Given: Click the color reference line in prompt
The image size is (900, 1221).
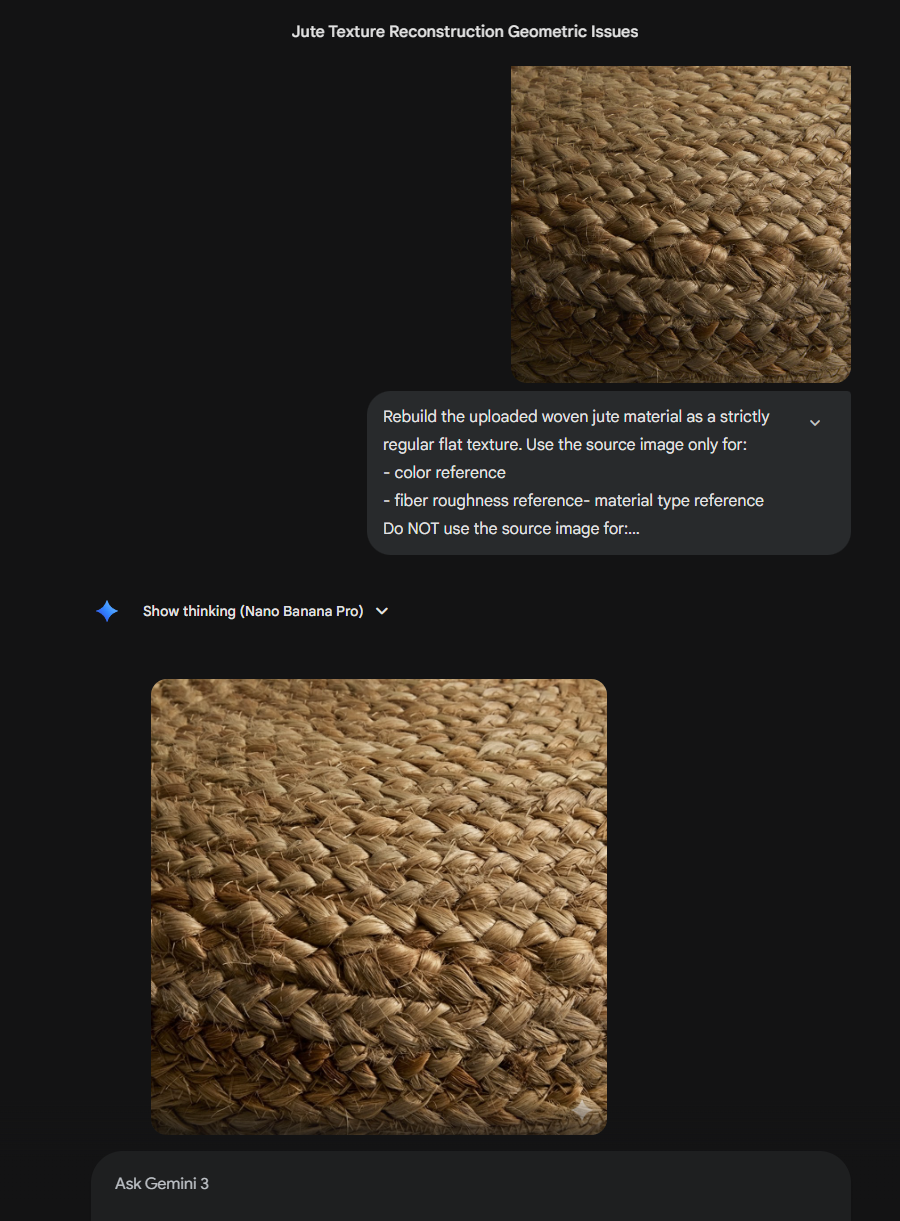Looking at the screenshot, I should click(444, 473).
